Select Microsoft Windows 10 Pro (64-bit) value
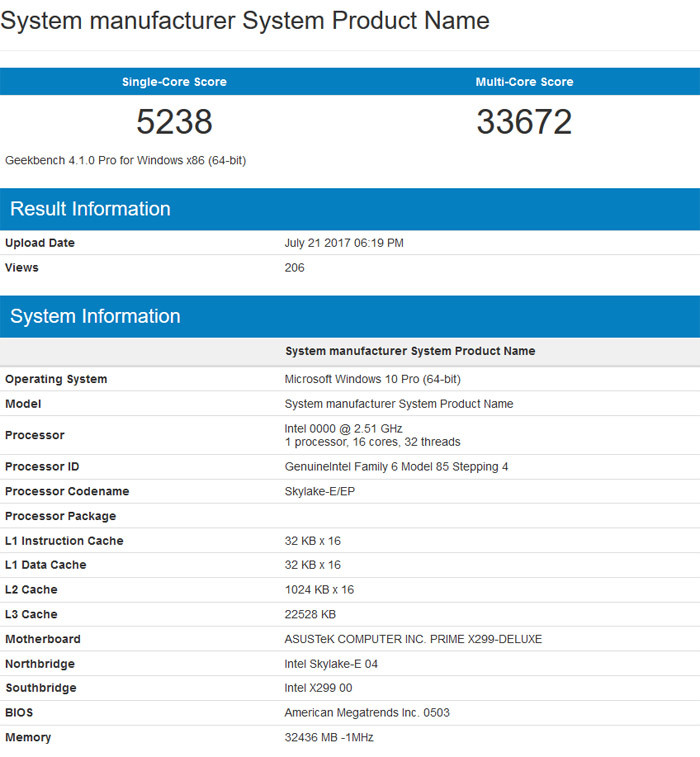700x757 pixels. [373, 379]
